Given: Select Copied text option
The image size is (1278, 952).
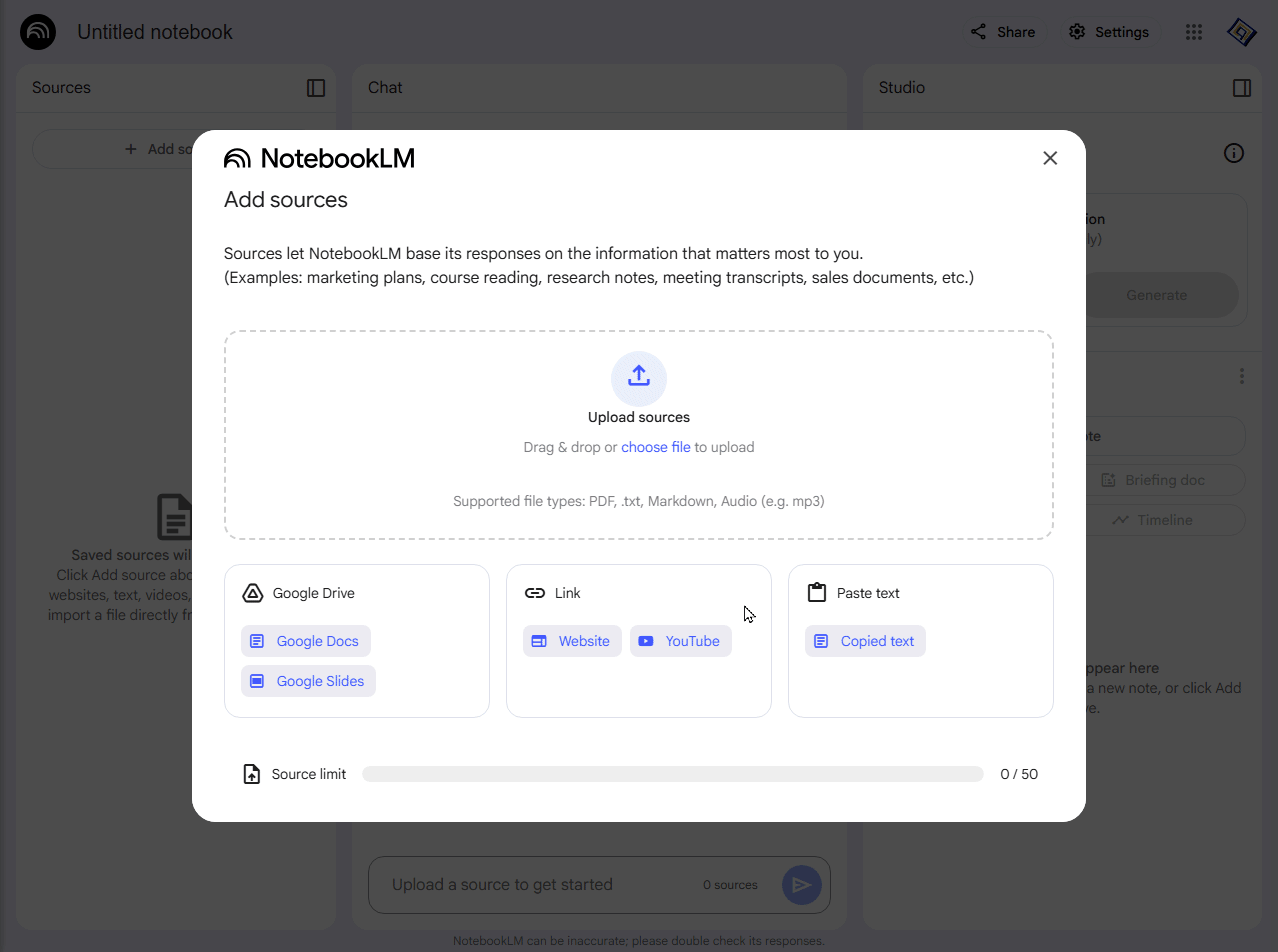Looking at the screenshot, I should (x=865, y=641).
